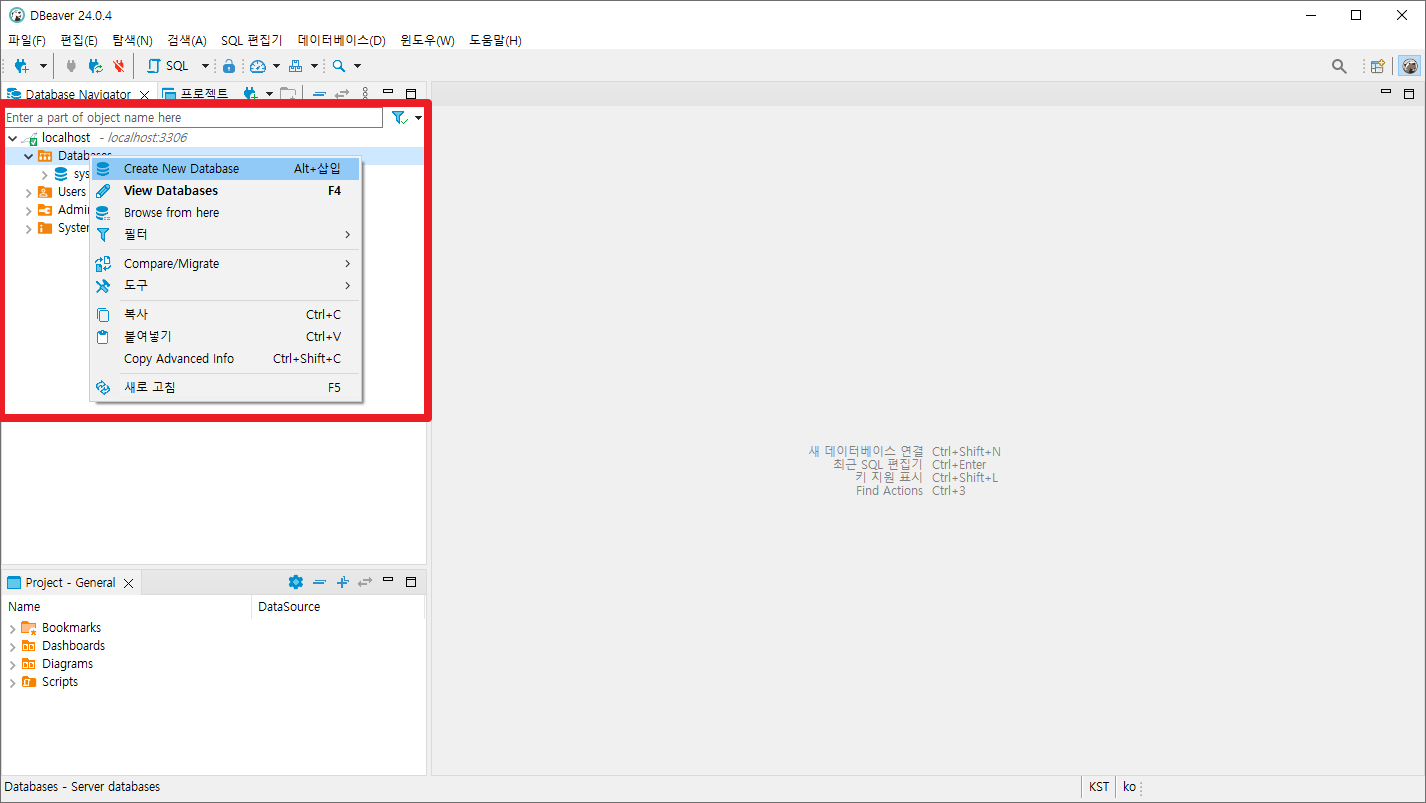This screenshot has width=1426, height=803.
Task: Open a new SQL script via SQL button
Action: [x=168, y=66]
